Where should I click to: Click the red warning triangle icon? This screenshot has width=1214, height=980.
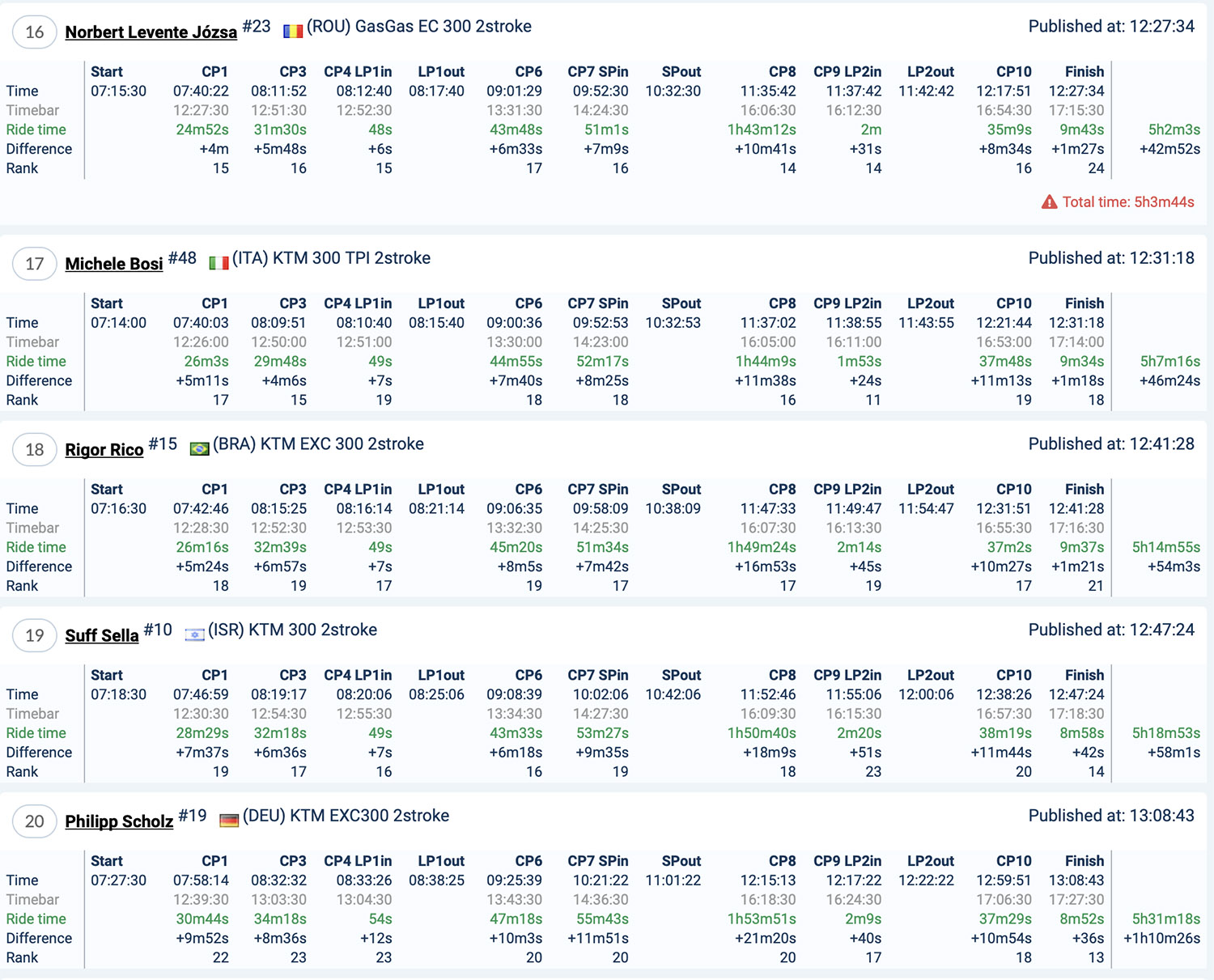click(x=1049, y=202)
